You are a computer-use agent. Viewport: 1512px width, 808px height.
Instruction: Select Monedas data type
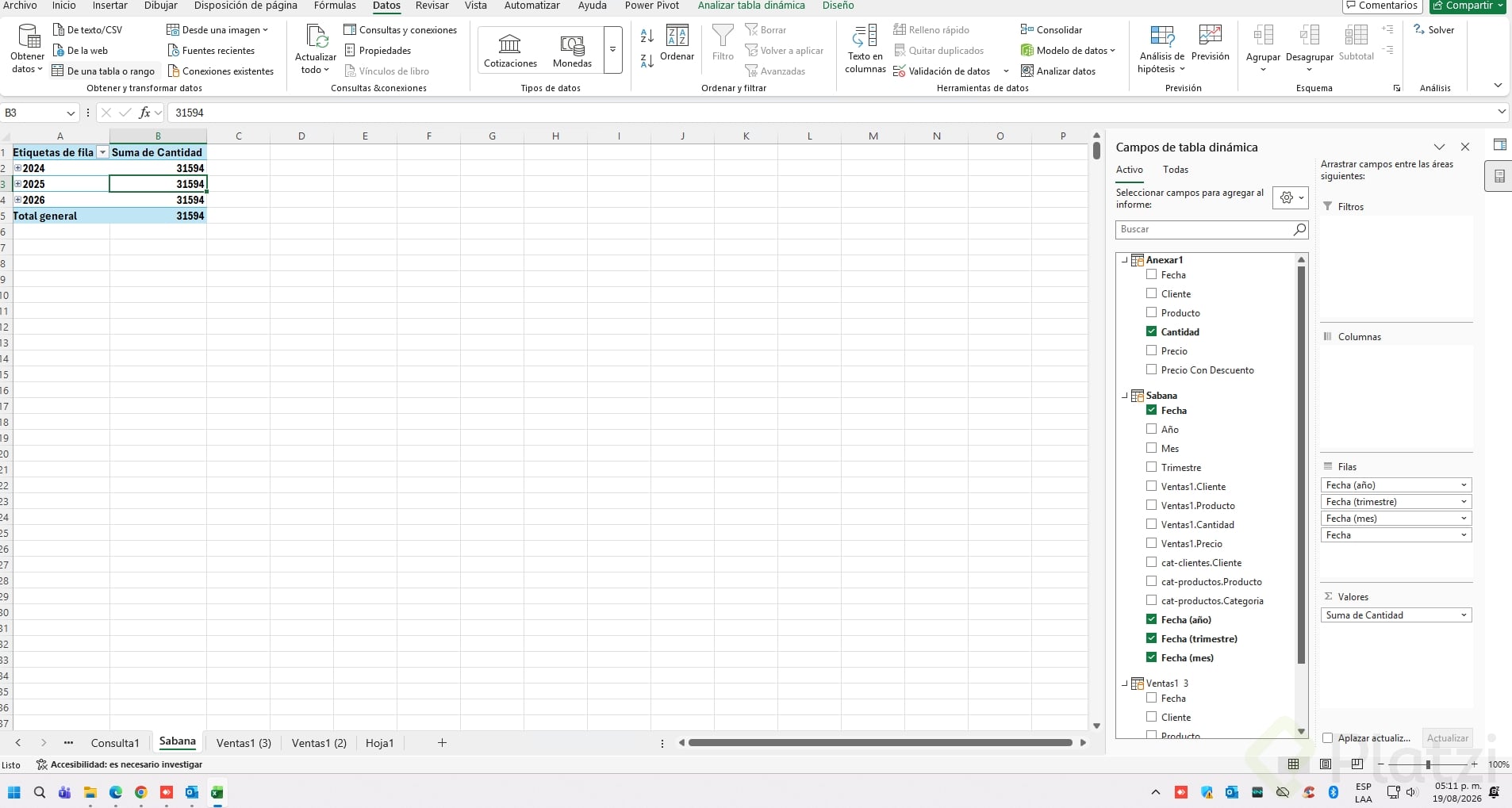pos(572,51)
